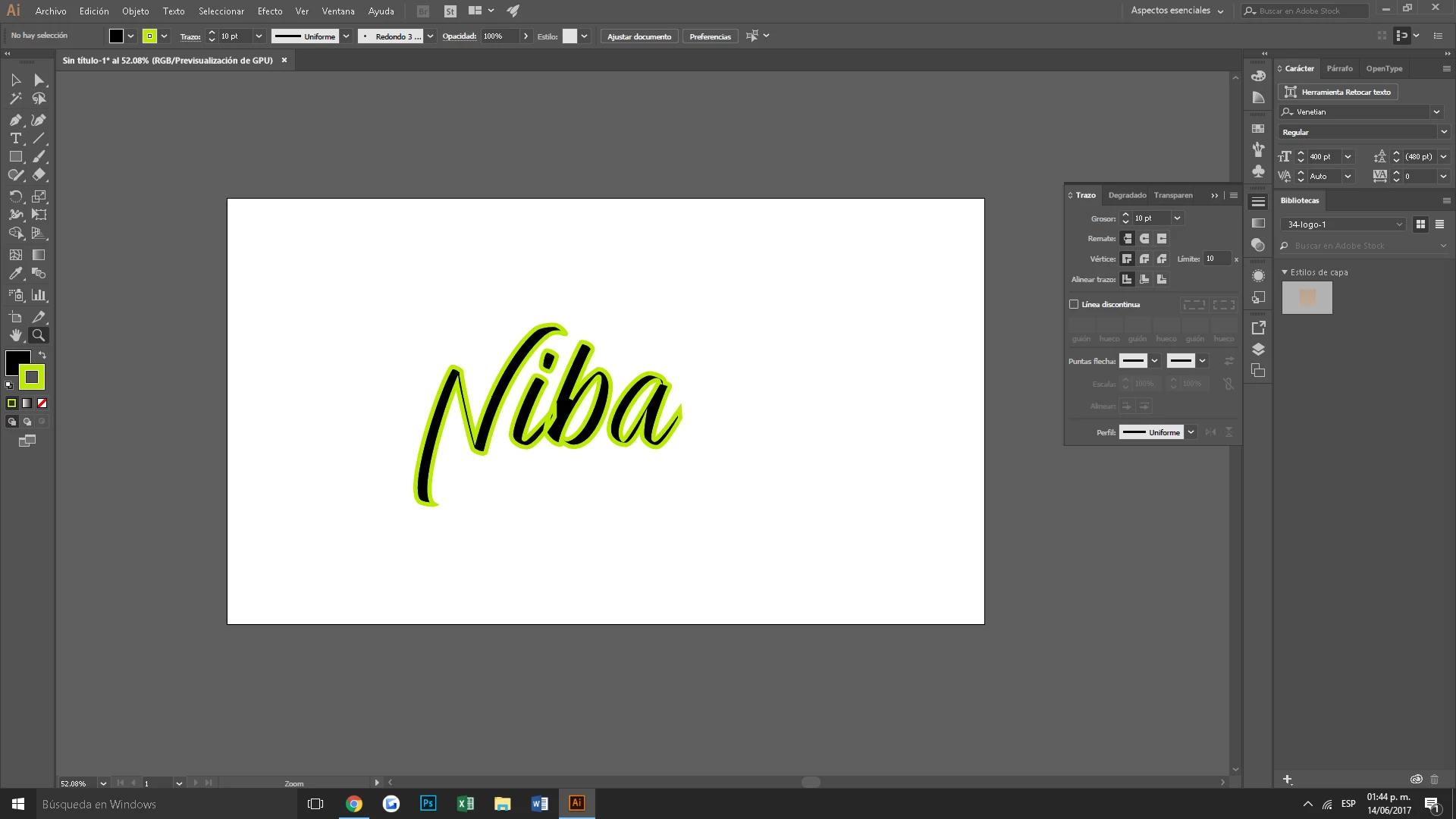Pick the Rotate tool
1456x819 pixels.
tap(15, 196)
